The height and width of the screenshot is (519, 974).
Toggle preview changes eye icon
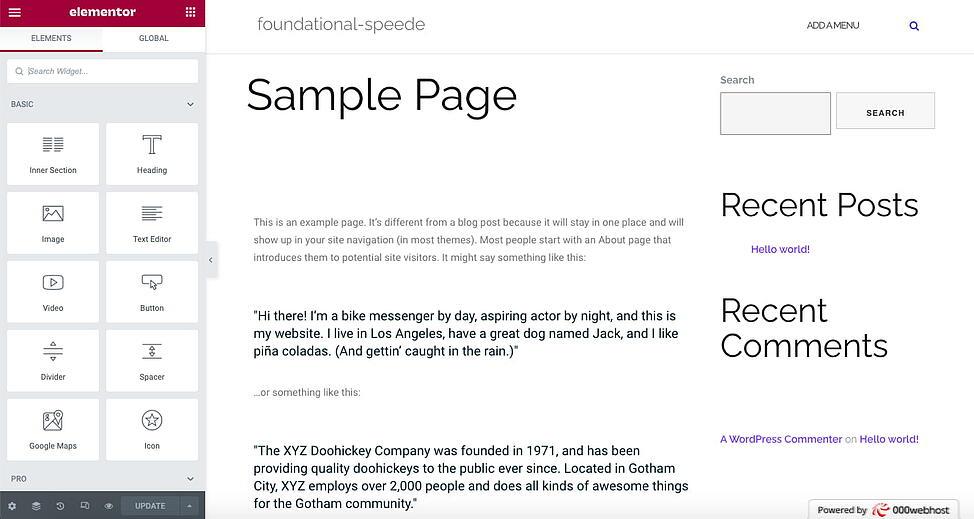[x=109, y=506]
